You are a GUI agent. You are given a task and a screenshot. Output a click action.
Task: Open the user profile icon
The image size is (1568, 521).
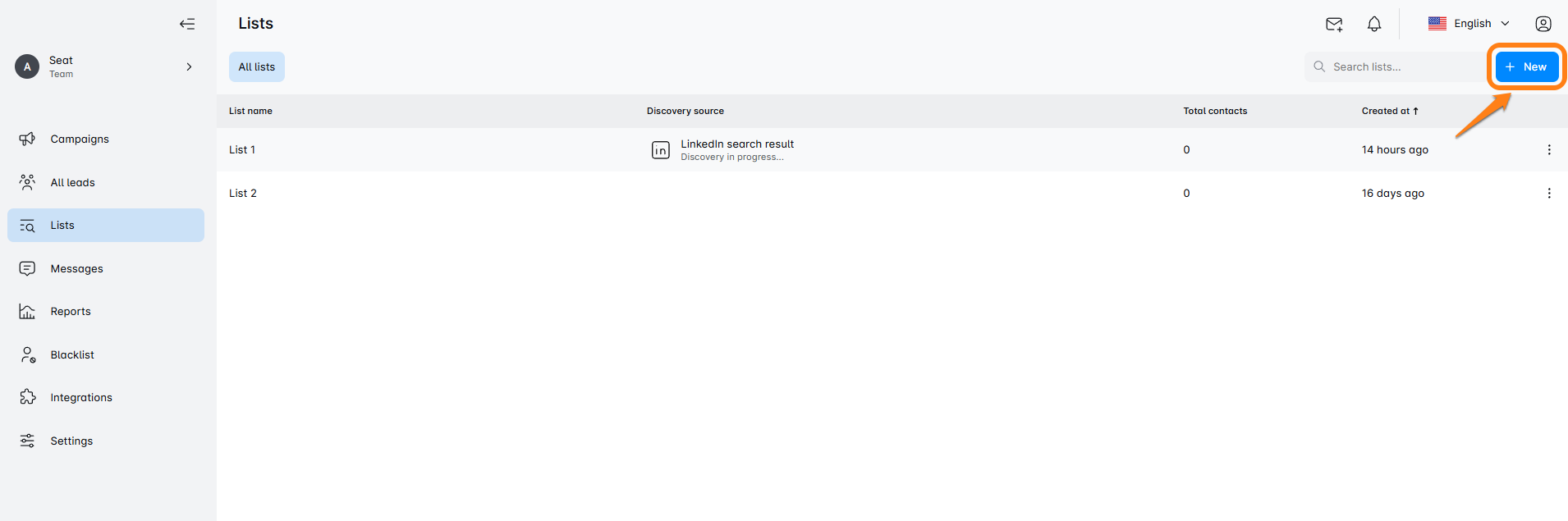tap(1543, 24)
